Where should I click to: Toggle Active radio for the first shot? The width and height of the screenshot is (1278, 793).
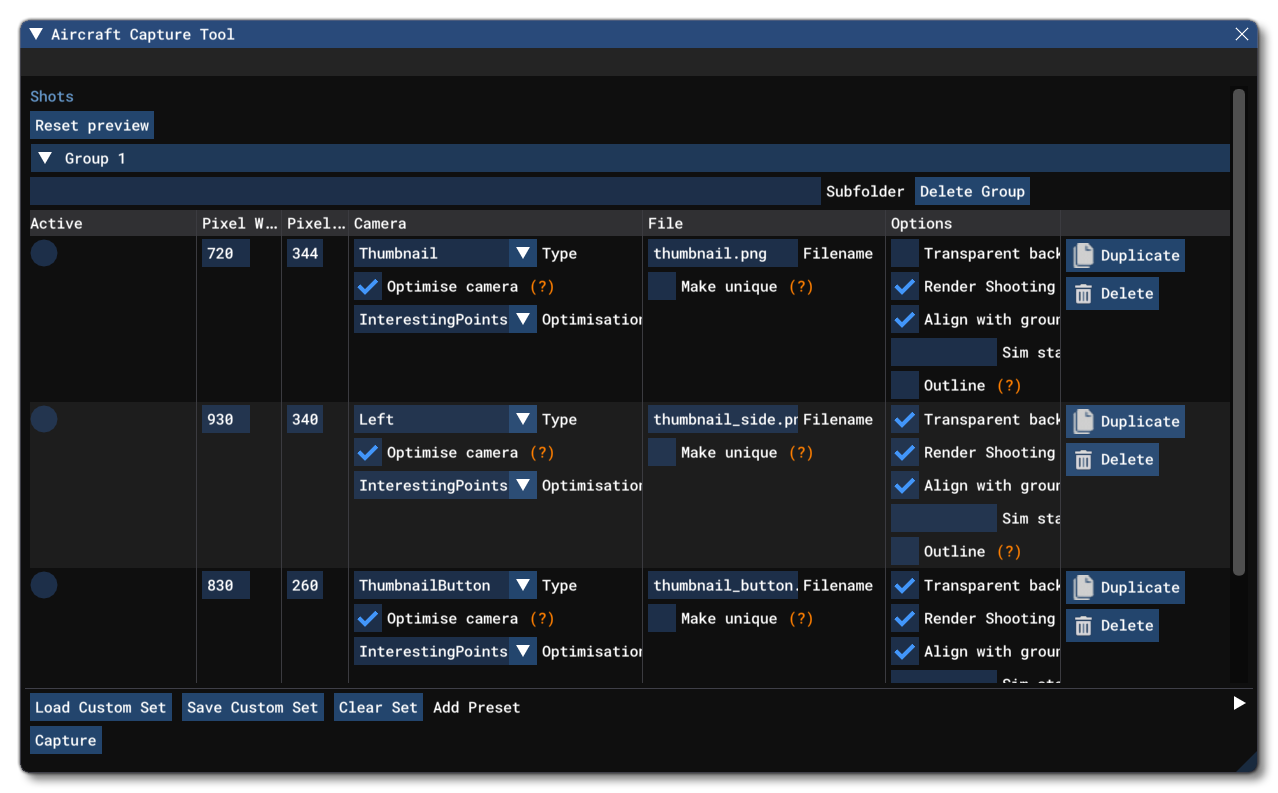(x=44, y=254)
